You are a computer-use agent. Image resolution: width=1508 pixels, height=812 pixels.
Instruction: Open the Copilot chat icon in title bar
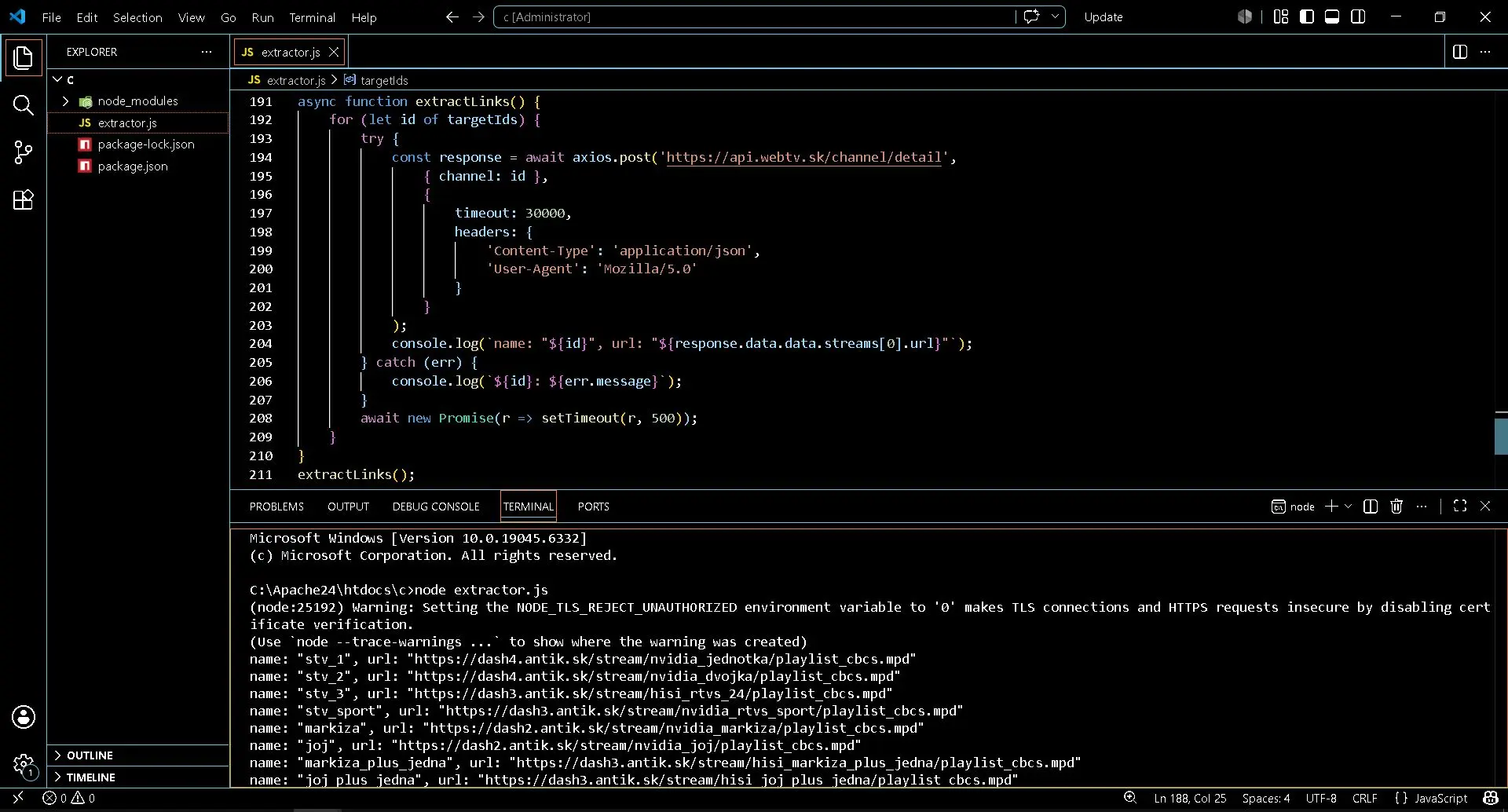click(x=1032, y=16)
